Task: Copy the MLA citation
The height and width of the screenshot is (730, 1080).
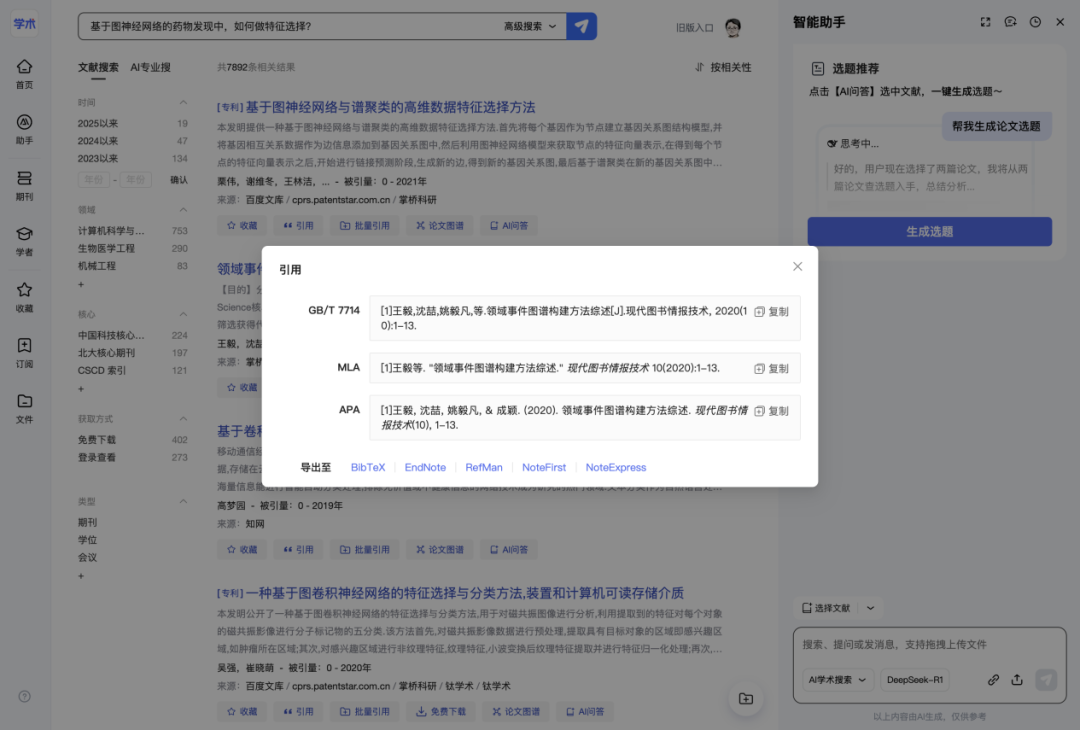Action: (771, 368)
